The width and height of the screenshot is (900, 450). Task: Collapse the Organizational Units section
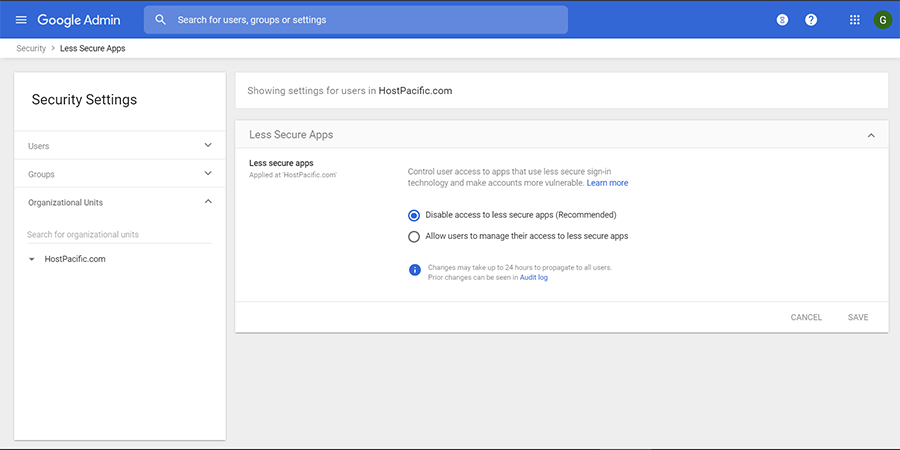(120, 202)
